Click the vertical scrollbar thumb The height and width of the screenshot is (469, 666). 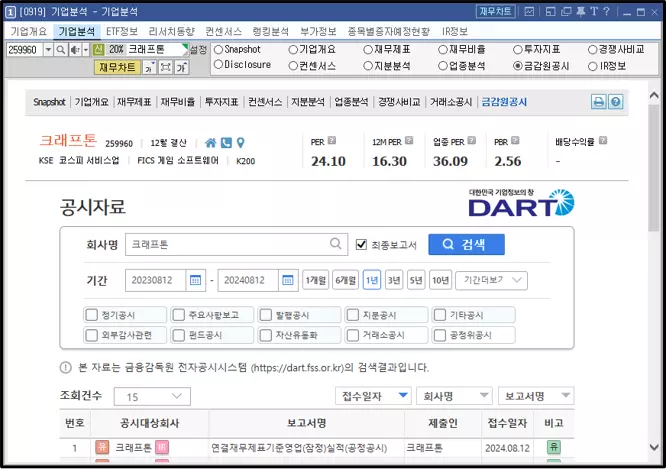click(x=654, y=168)
